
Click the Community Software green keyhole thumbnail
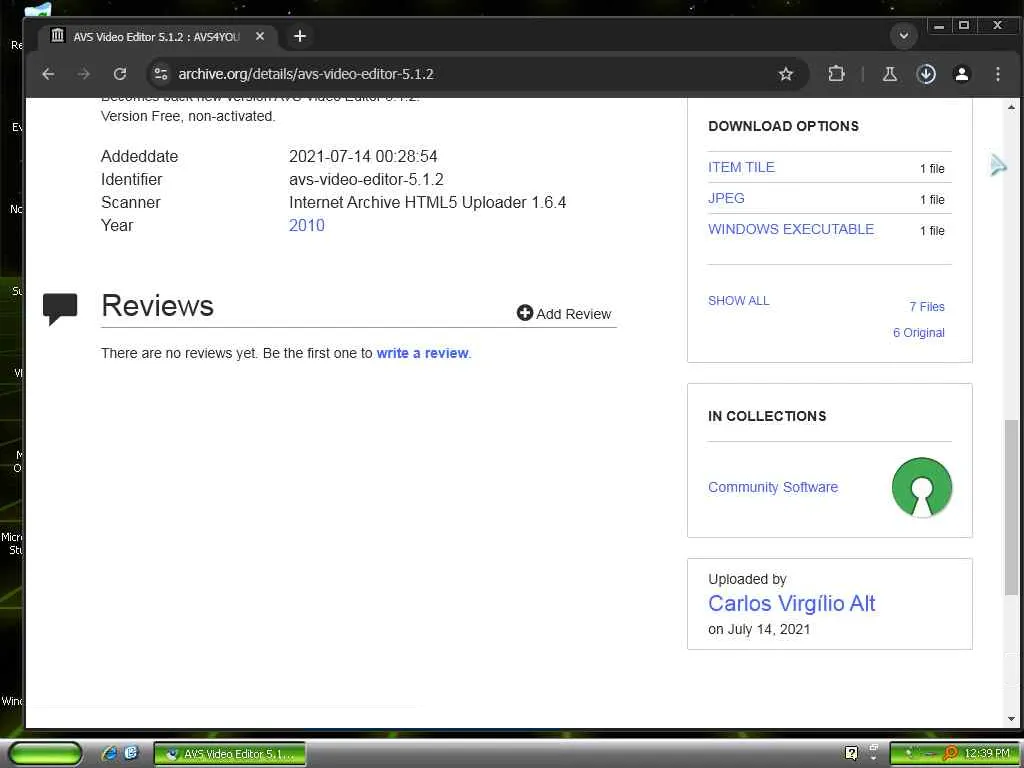click(921, 487)
